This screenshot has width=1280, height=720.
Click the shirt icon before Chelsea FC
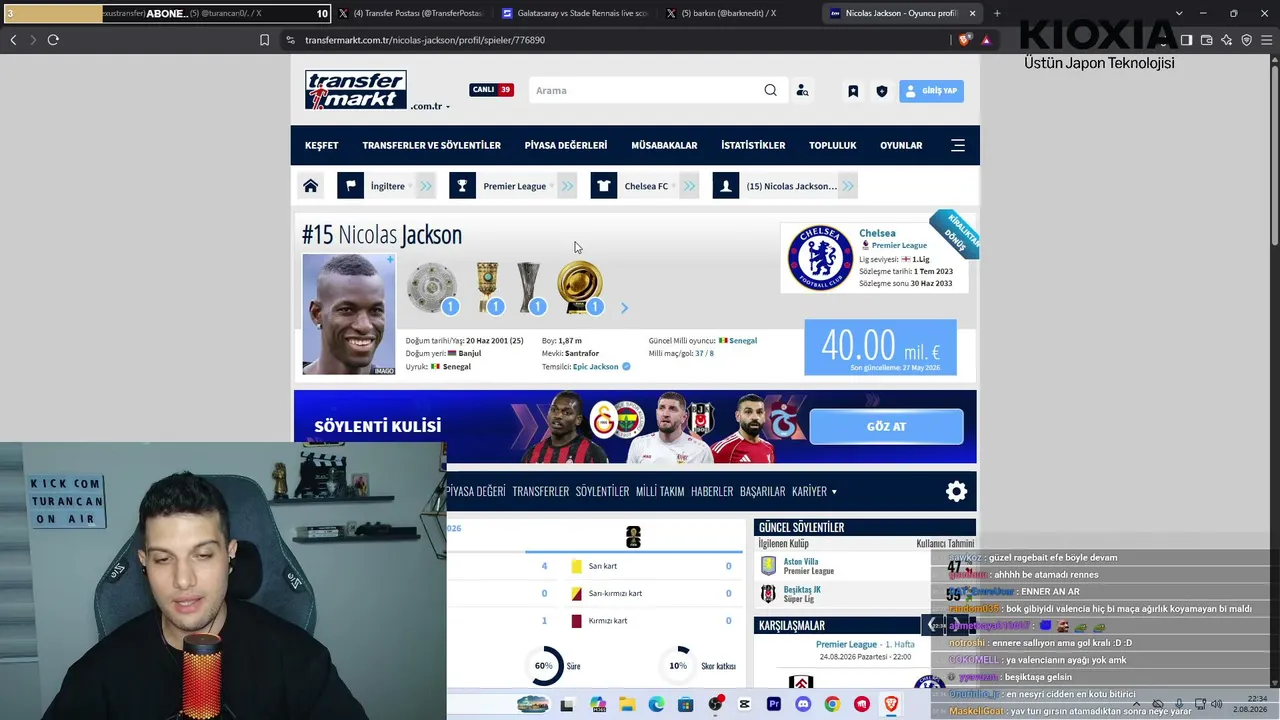(x=604, y=186)
